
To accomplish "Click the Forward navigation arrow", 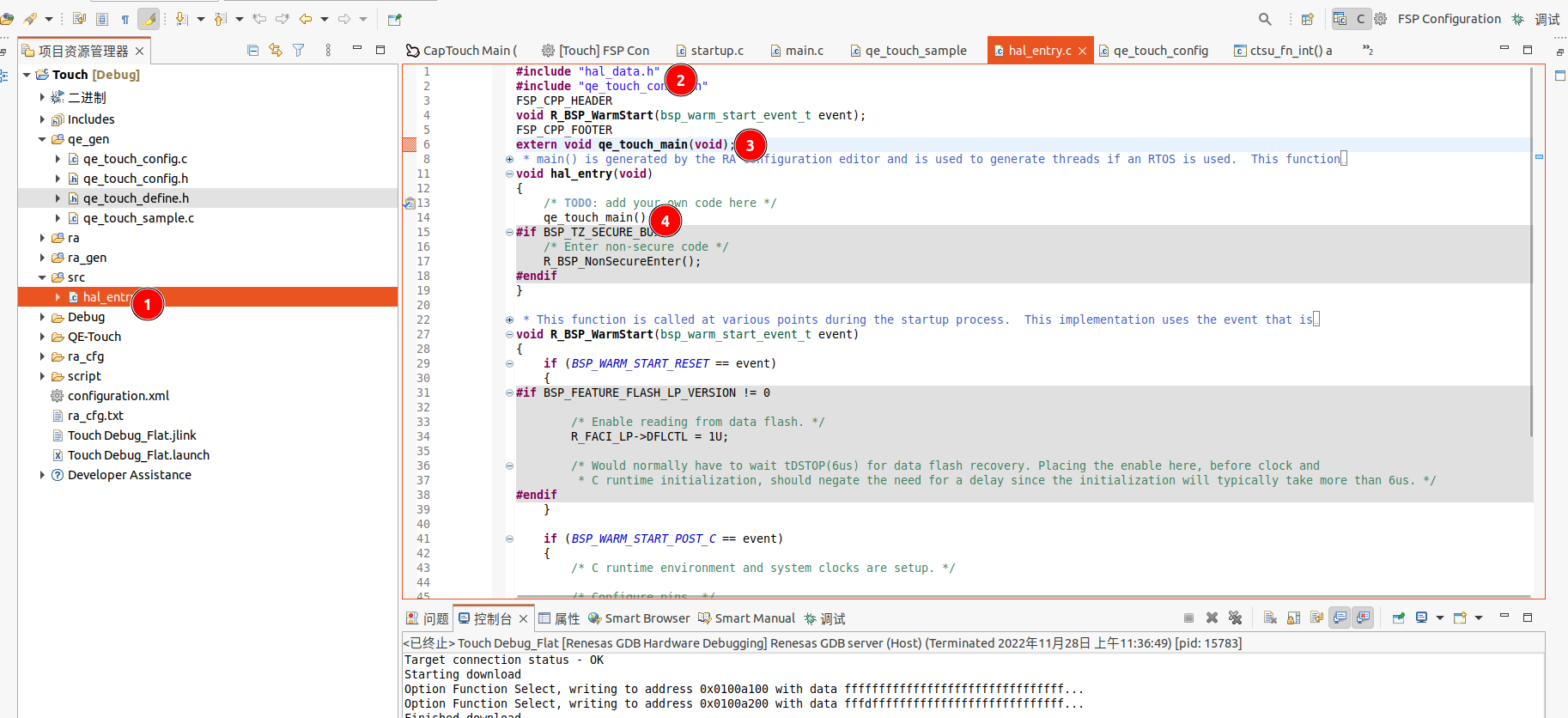I will (x=344, y=19).
